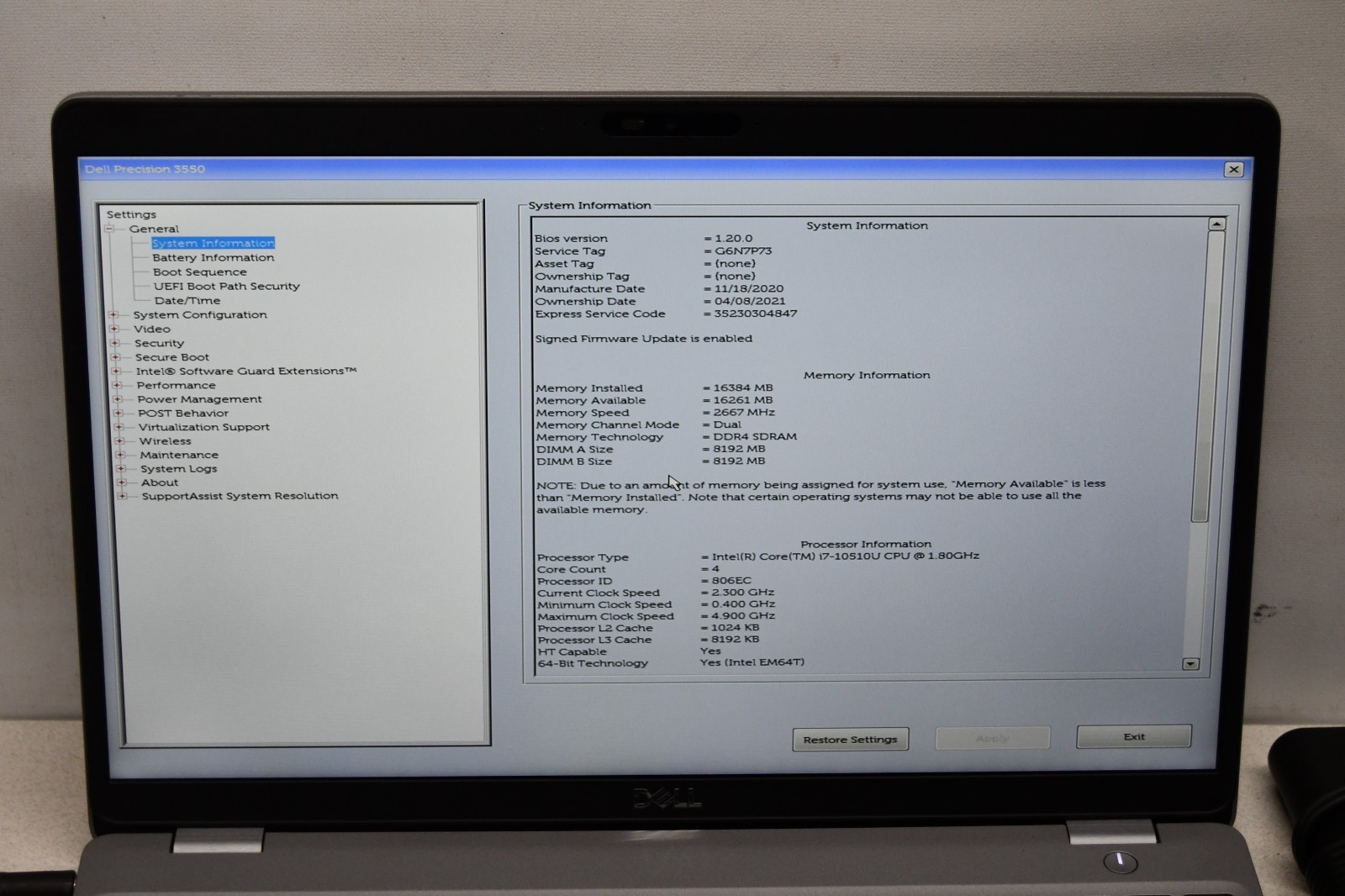The height and width of the screenshot is (896, 1345).
Task: Close the Dell Precision 3550 window
Action: [x=1233, y=169]
